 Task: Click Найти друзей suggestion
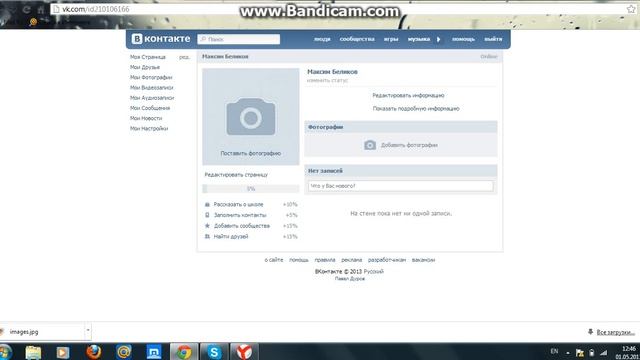(x=231, y=237)
